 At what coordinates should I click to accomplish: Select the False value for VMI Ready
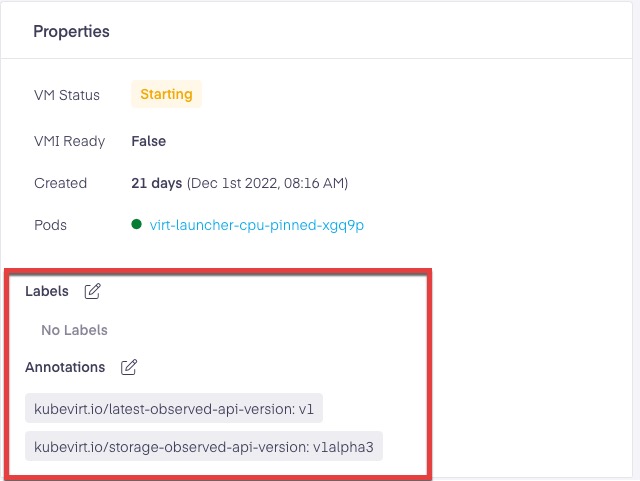(x=148, y=141)
